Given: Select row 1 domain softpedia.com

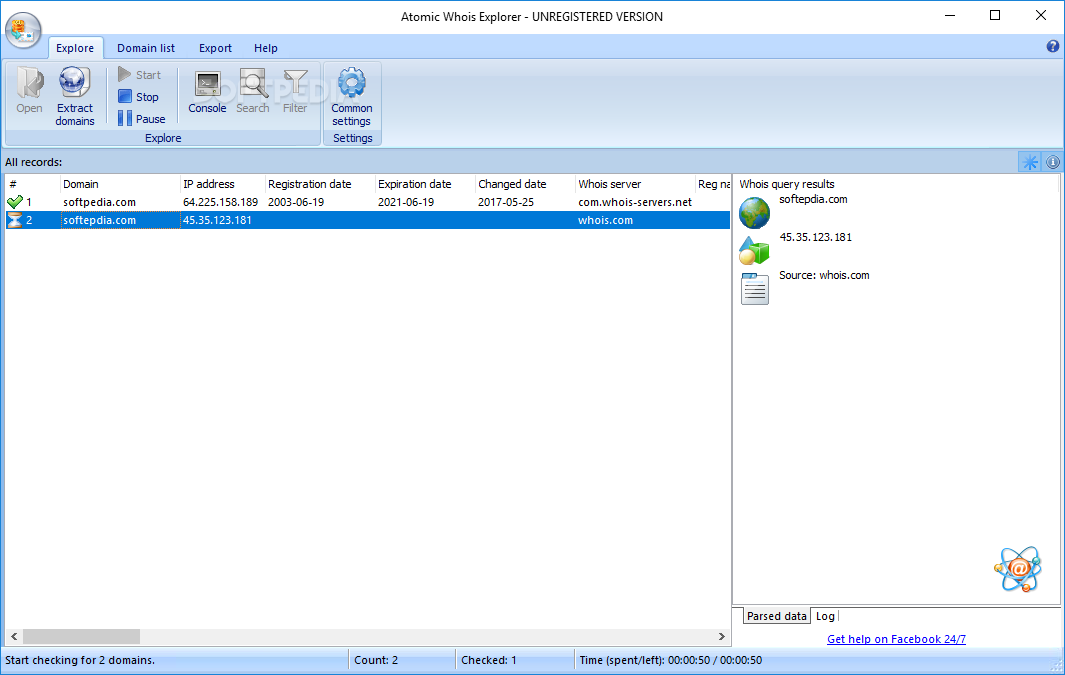Looking at the screenshot, I should (x=99, y=202).
